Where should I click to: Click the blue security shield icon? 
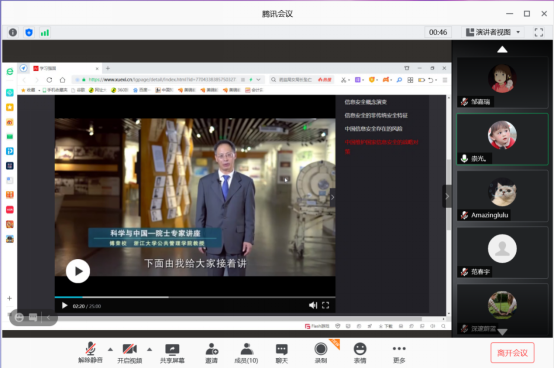coord(29,33)
